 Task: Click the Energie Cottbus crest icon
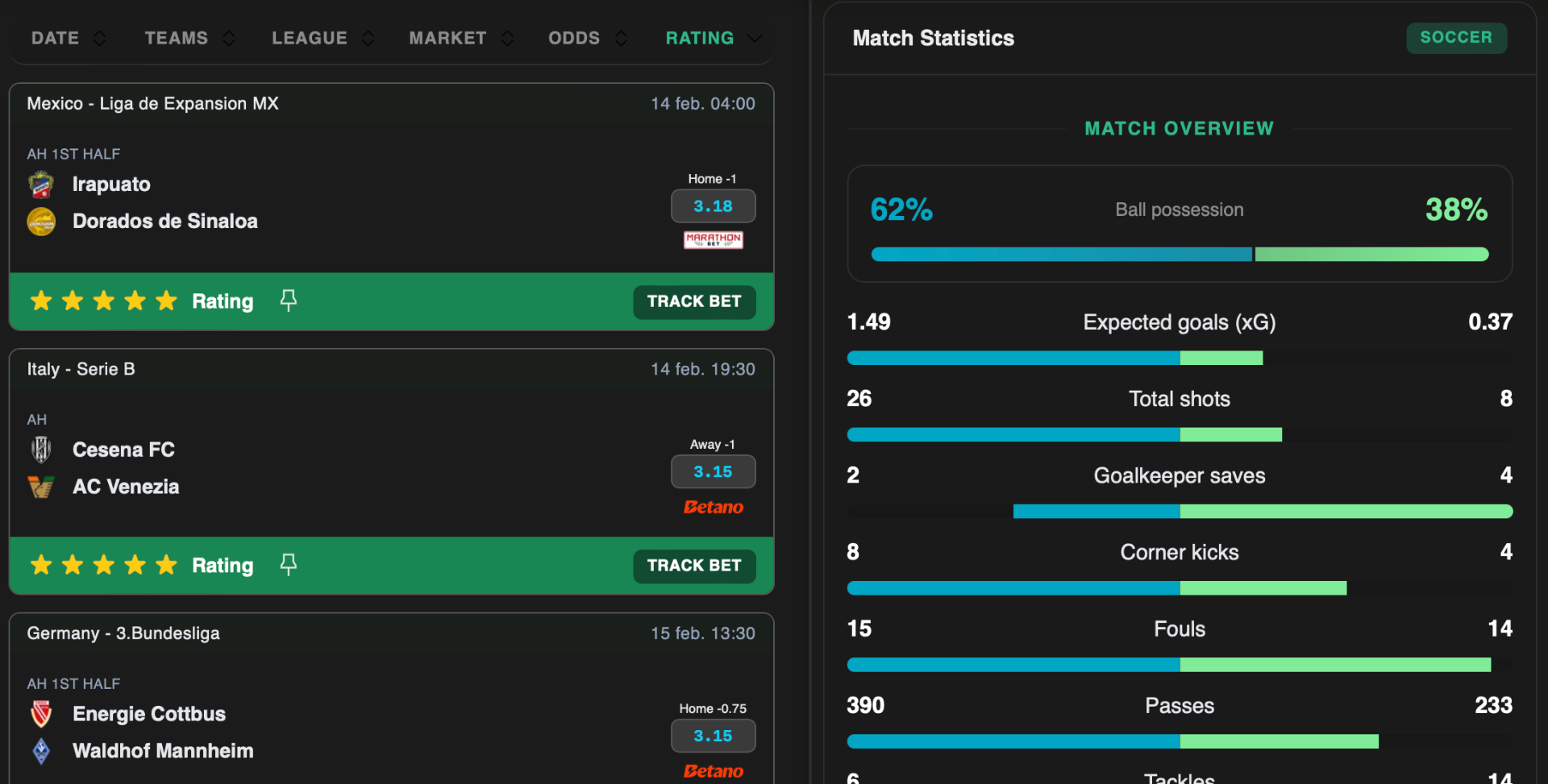41,713
